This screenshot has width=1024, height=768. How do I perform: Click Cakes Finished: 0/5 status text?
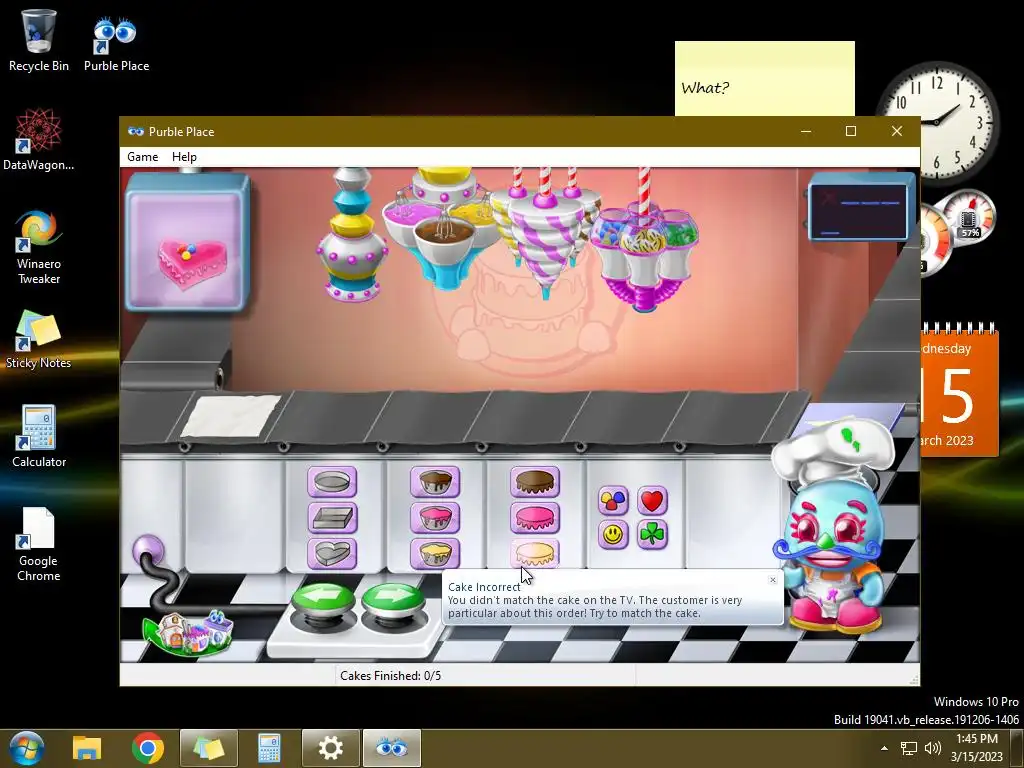click(391, 676)
